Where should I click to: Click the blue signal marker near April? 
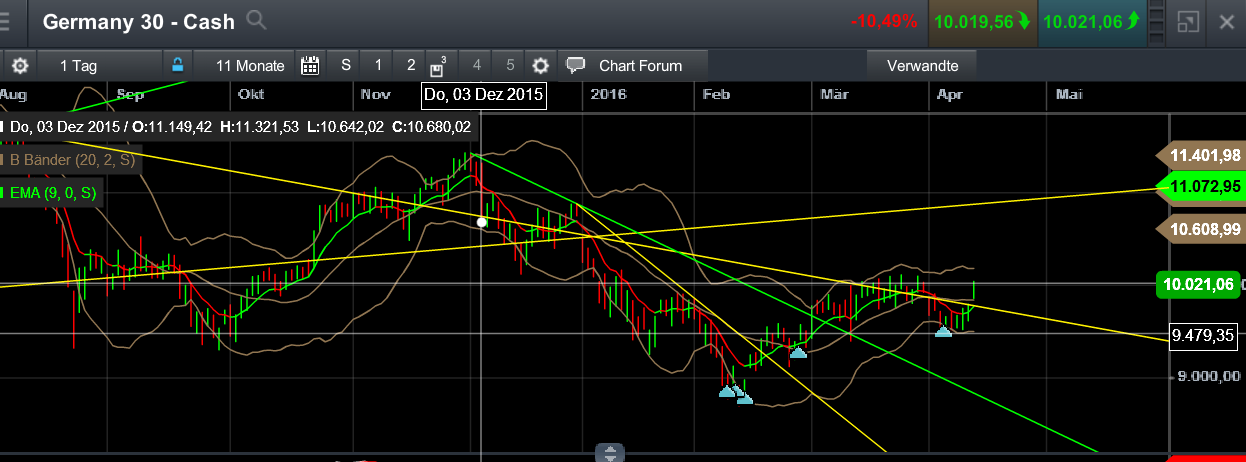point(943,331)
